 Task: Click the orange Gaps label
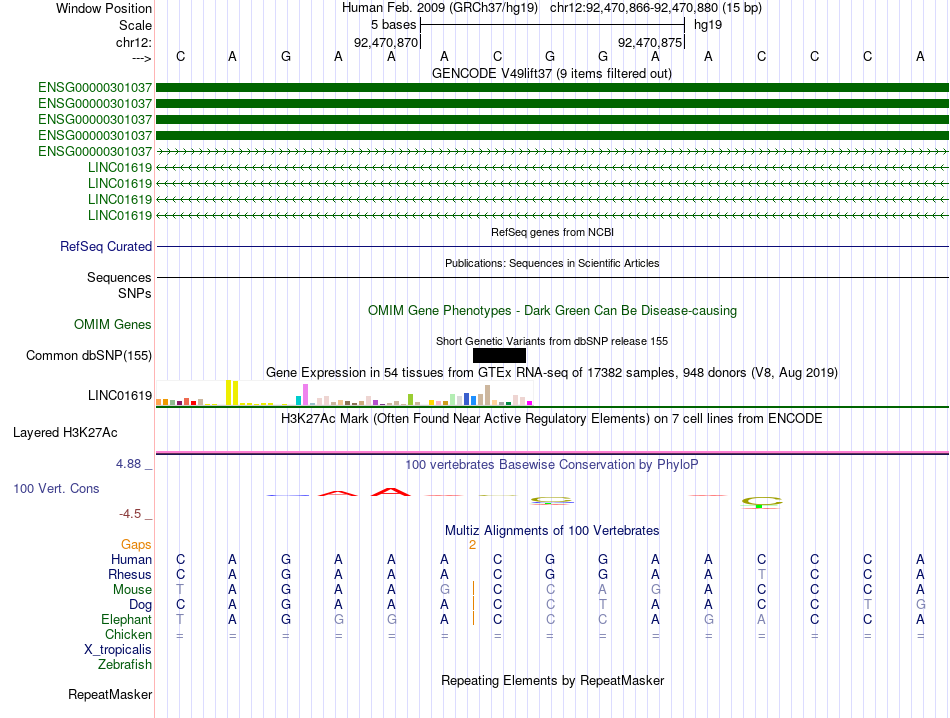coord(136,545)
